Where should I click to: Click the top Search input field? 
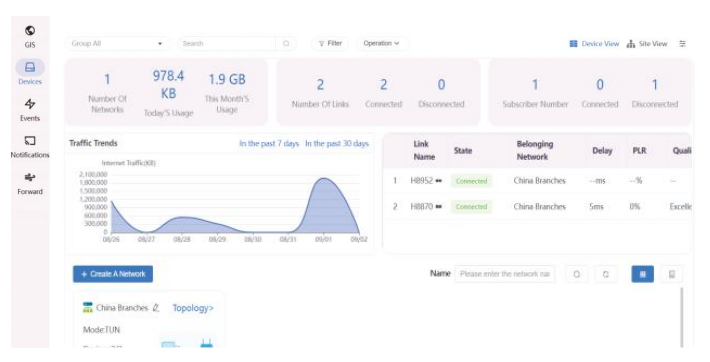226,43
